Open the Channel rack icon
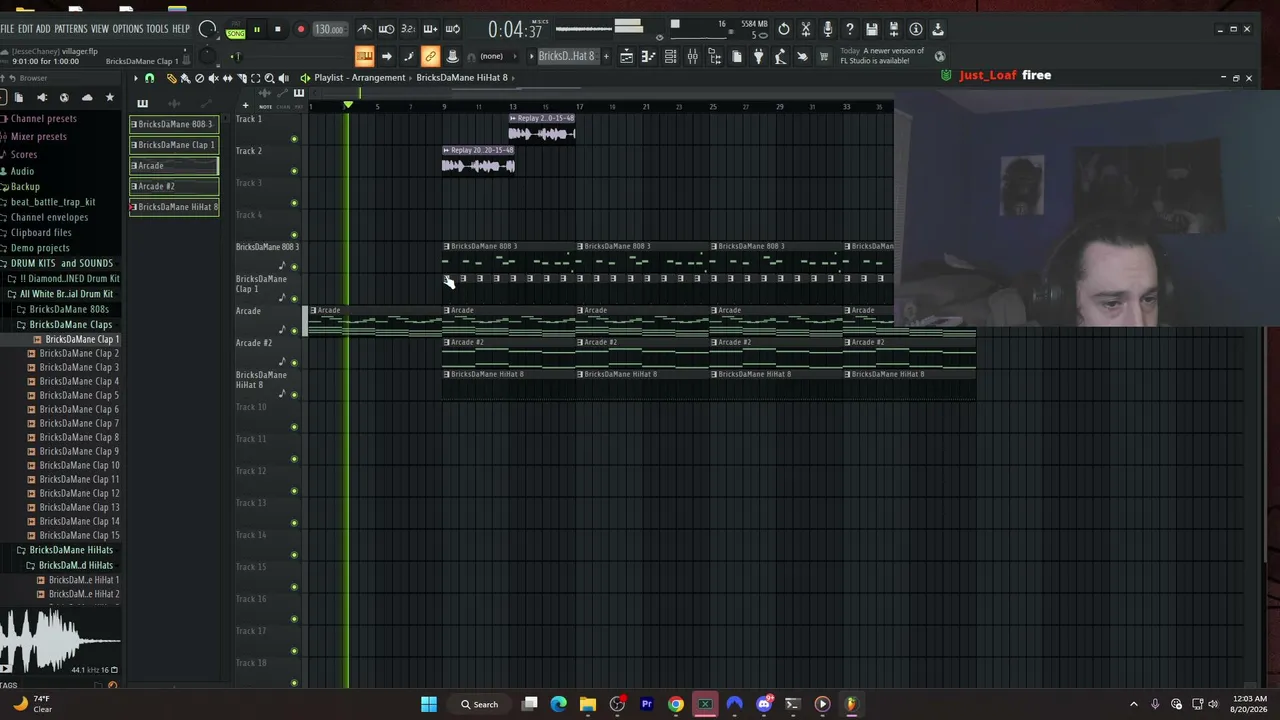The image size is (1280, 720). coord(670,56)
